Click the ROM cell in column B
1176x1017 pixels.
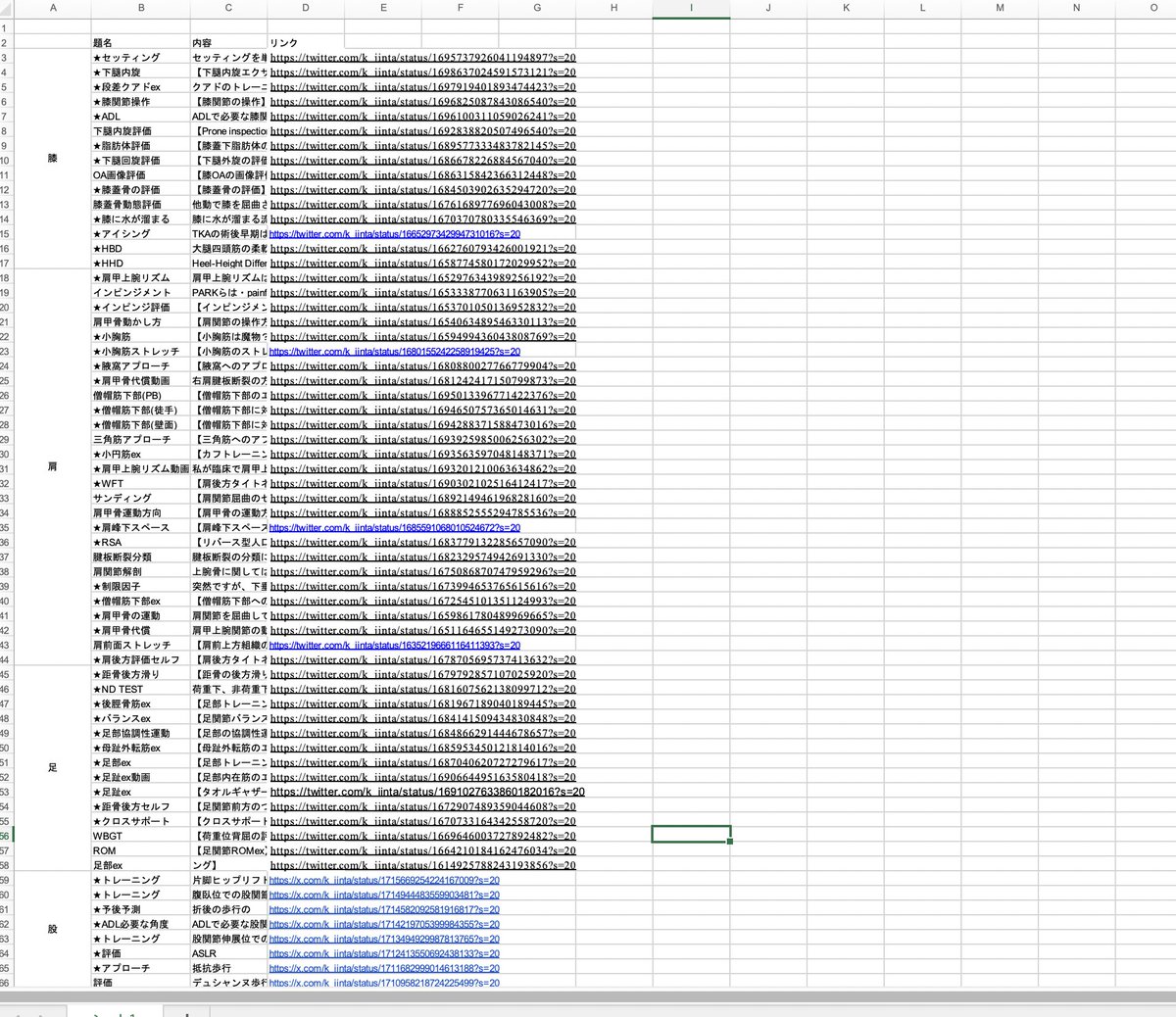(141, 850)
